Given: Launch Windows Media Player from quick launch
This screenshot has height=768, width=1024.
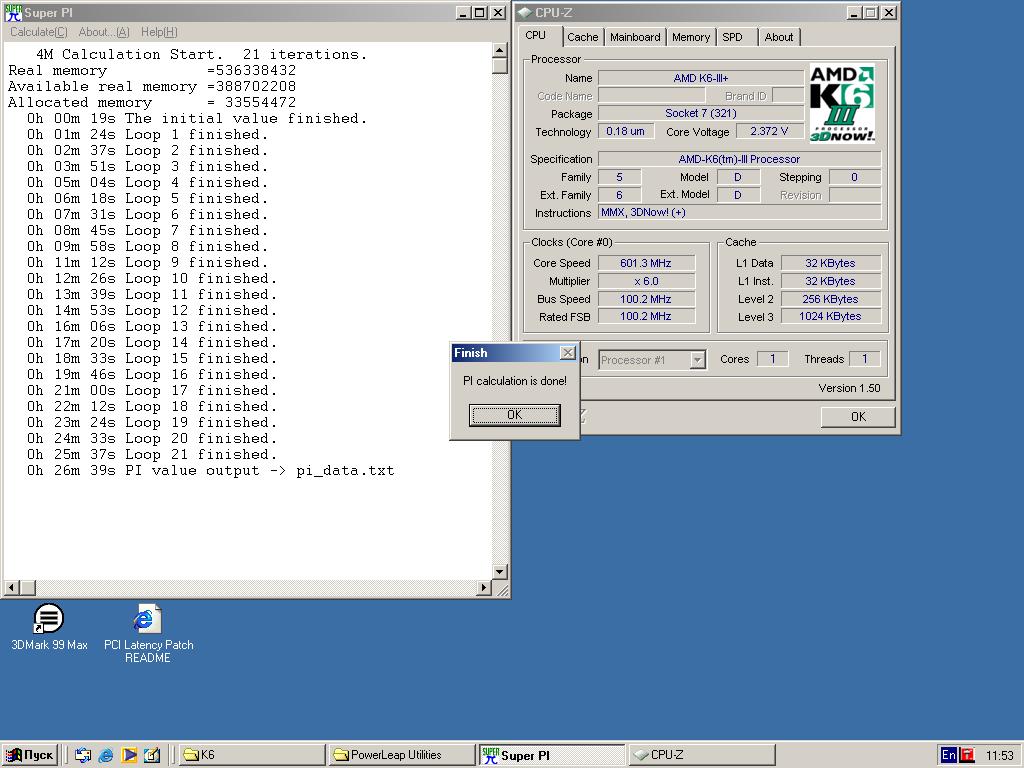Looking at the screenshot, I should coord(129,755).
